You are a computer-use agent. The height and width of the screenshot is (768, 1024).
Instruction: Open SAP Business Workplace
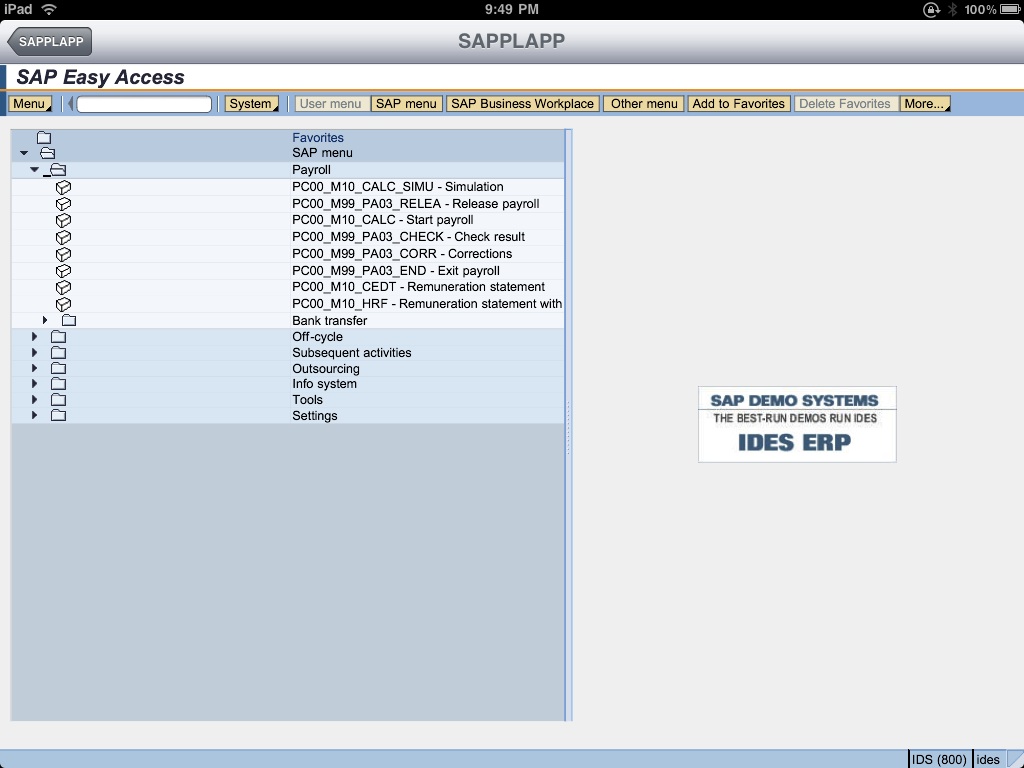click(x=522, y=104)
